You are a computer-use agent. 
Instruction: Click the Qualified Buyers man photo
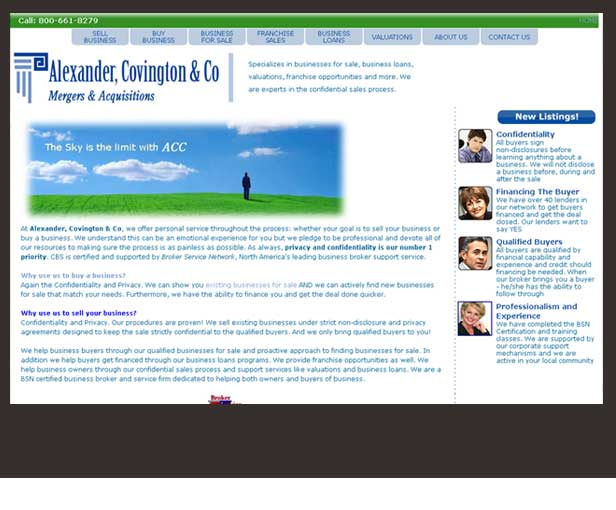point(475,253)
